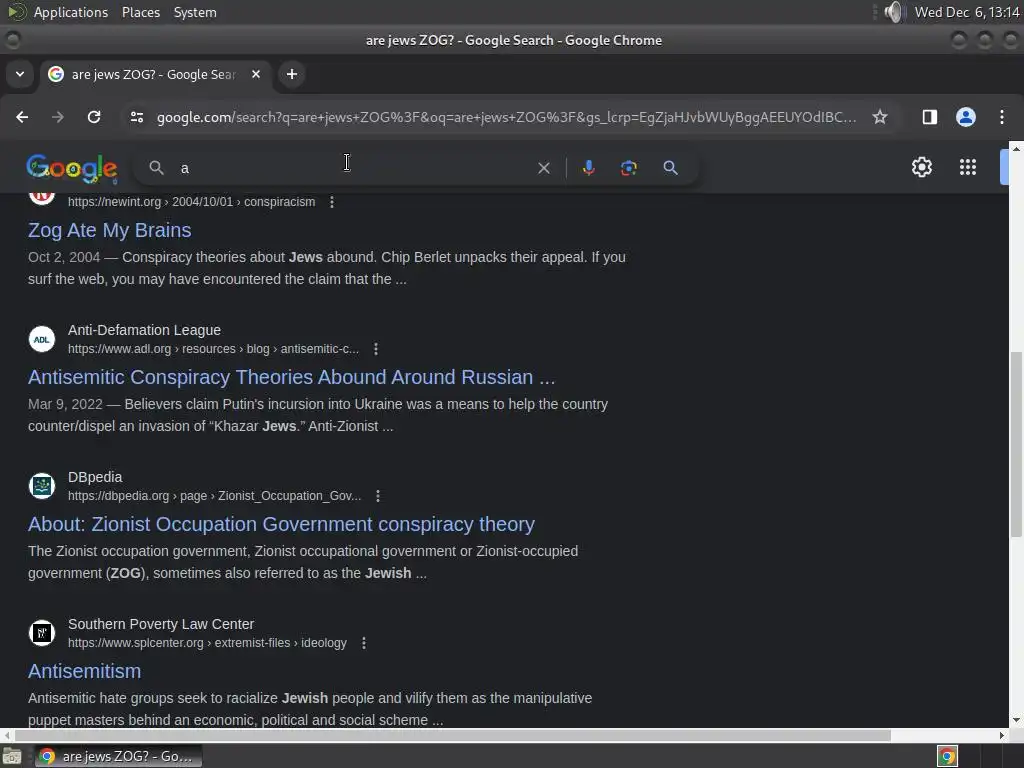
Task: Go back with the browser back arrow
Action: pos(22,117)
